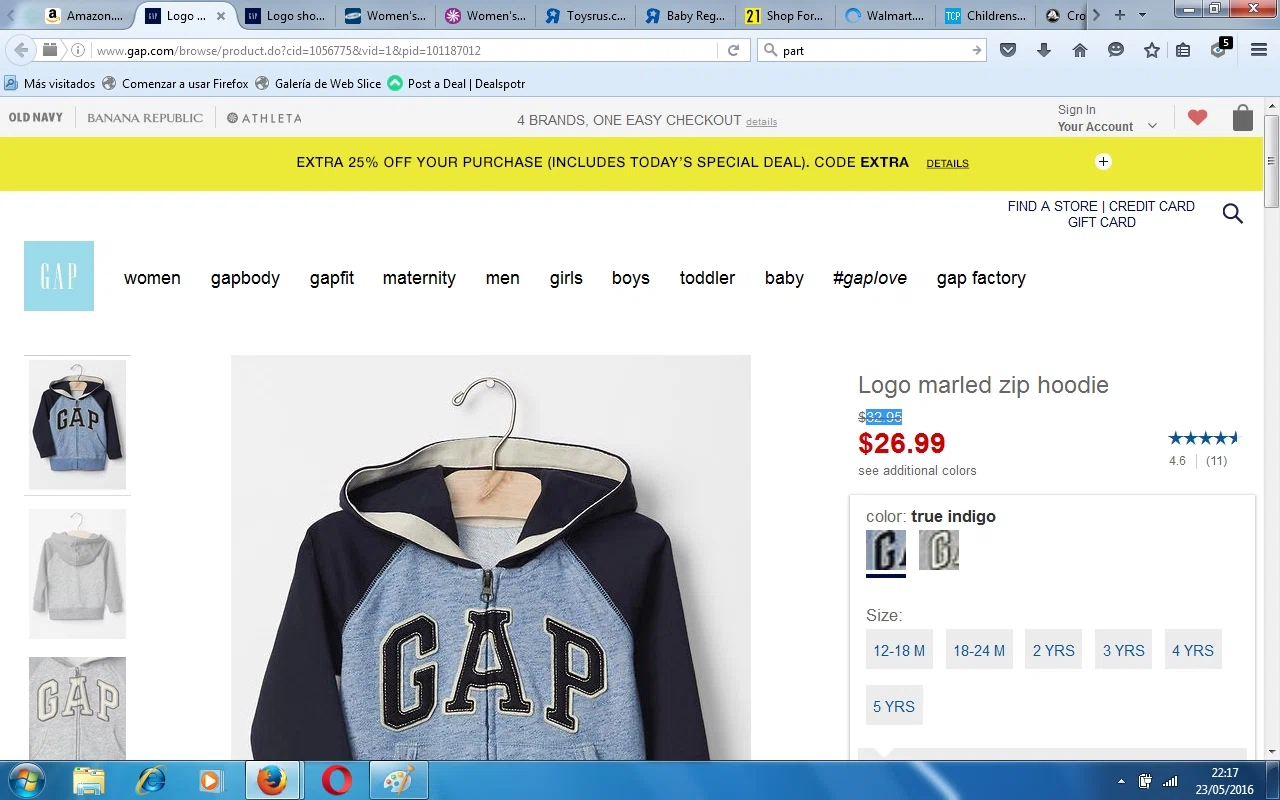The image size is (1280, 800).
Task: Switch to the Baby Reg tab
Action: 685,16
